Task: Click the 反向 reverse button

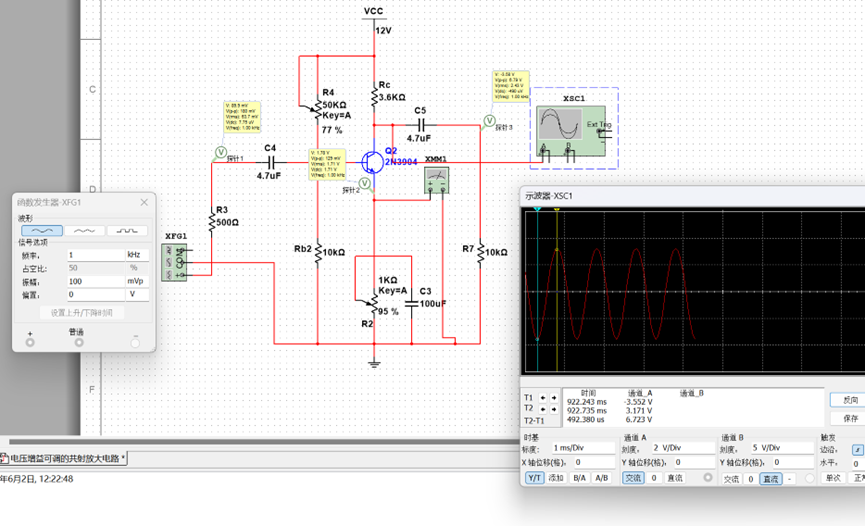Action: [x=850, y=400]
